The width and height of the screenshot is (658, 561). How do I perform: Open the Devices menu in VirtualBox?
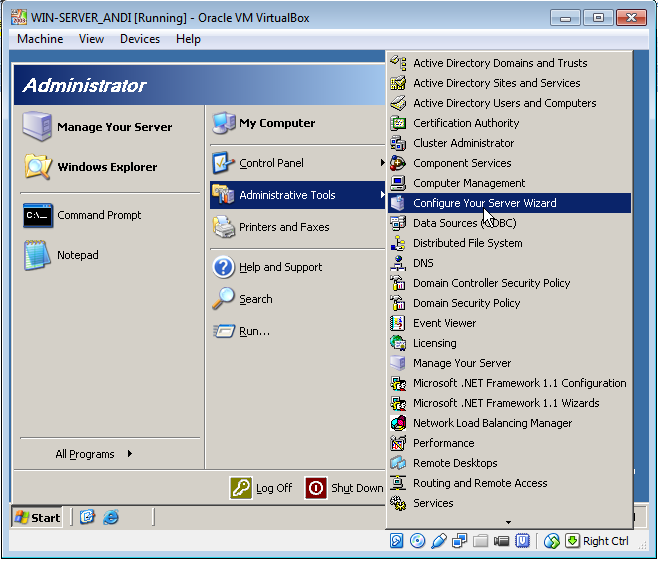(140, 39)
